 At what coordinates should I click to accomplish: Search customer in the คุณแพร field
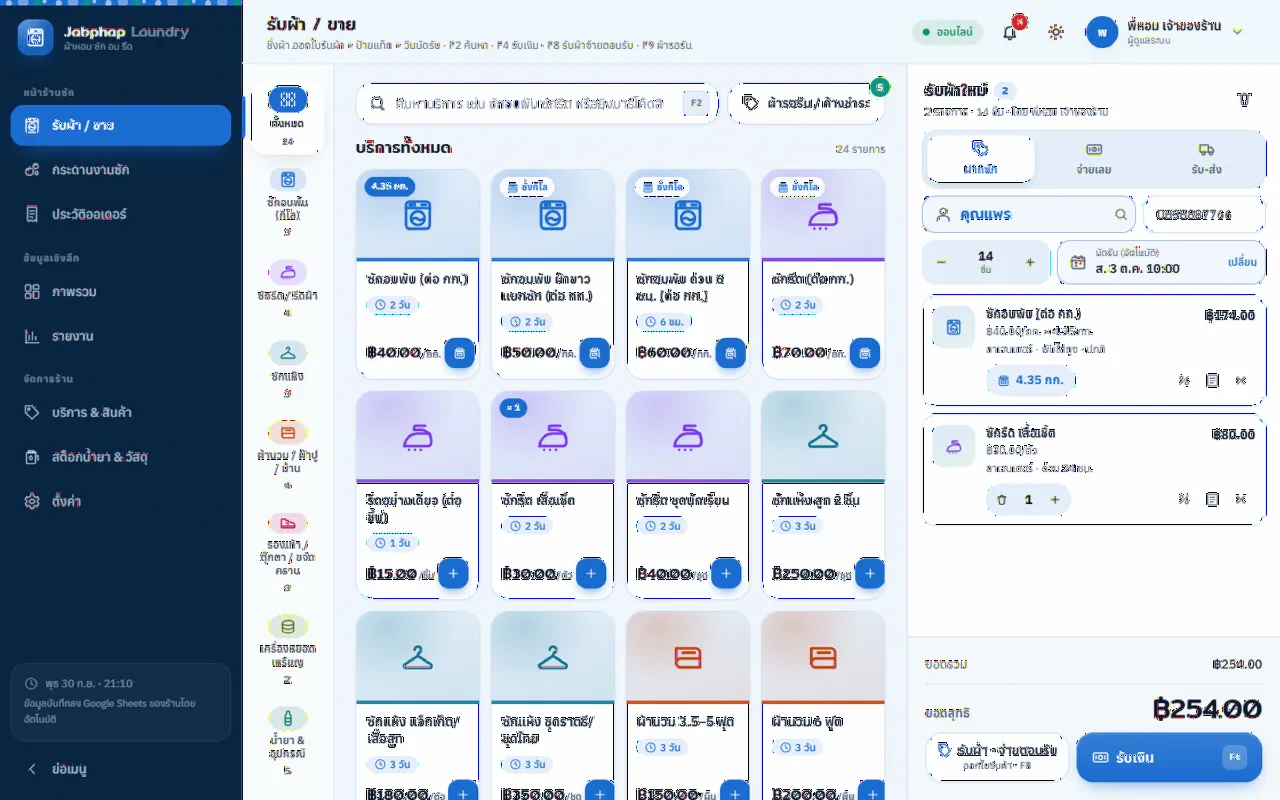click(1029, 214)
